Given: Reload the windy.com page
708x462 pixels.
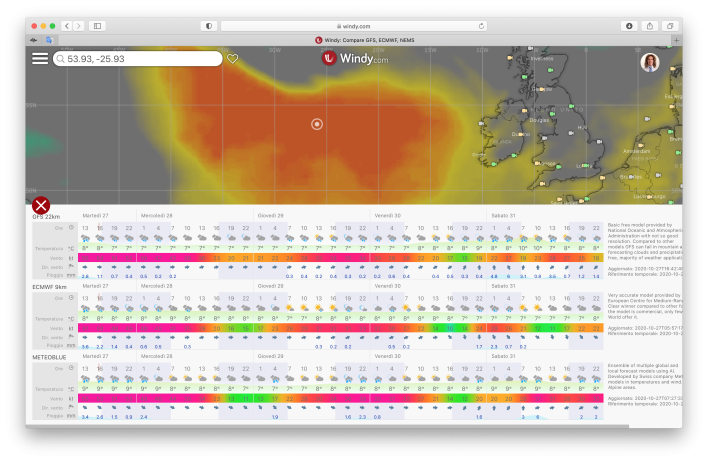Looking at the screenshot, I should pyautogui.click(x=481, y=26).
